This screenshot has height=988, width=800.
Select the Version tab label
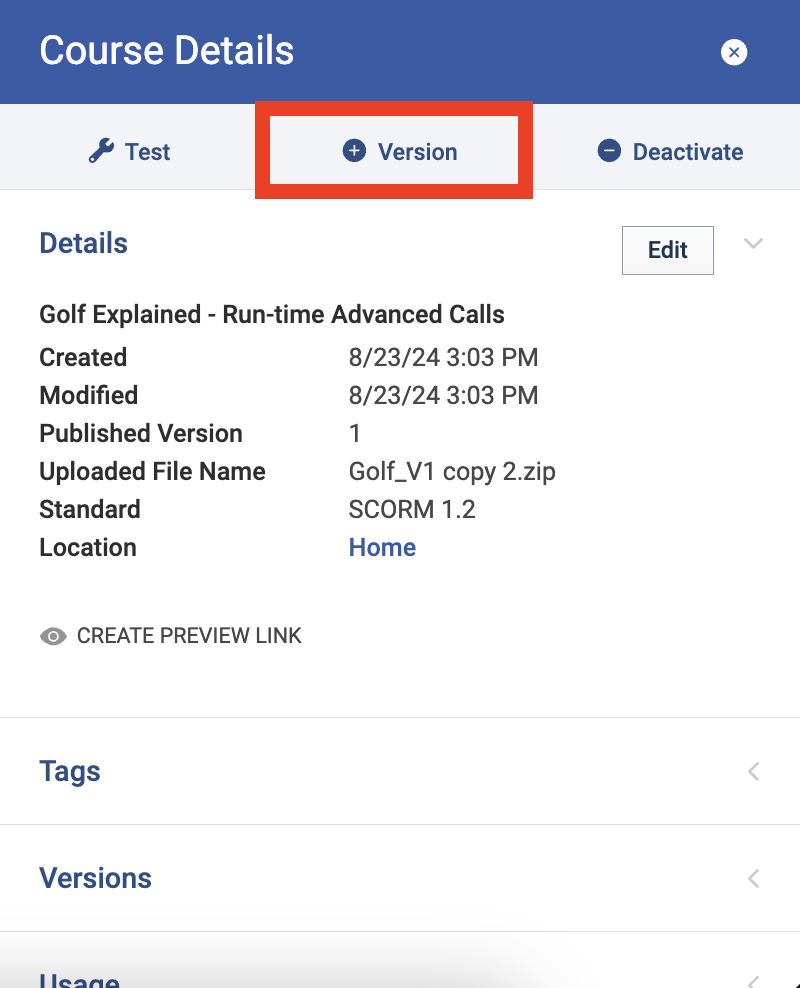pyautogui.click(x=417, y=152)
